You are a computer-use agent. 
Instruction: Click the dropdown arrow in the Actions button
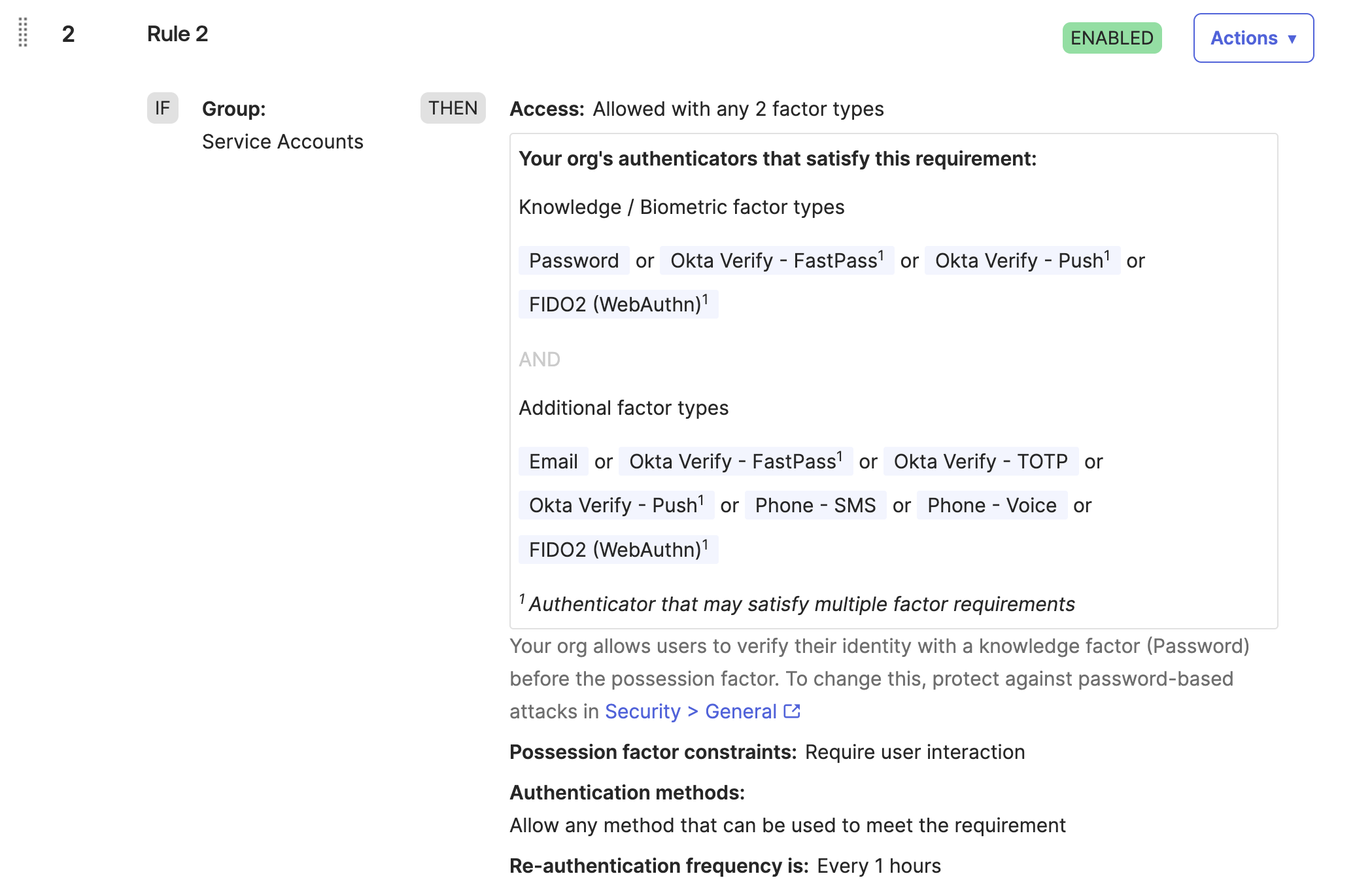click(1292, 39)
